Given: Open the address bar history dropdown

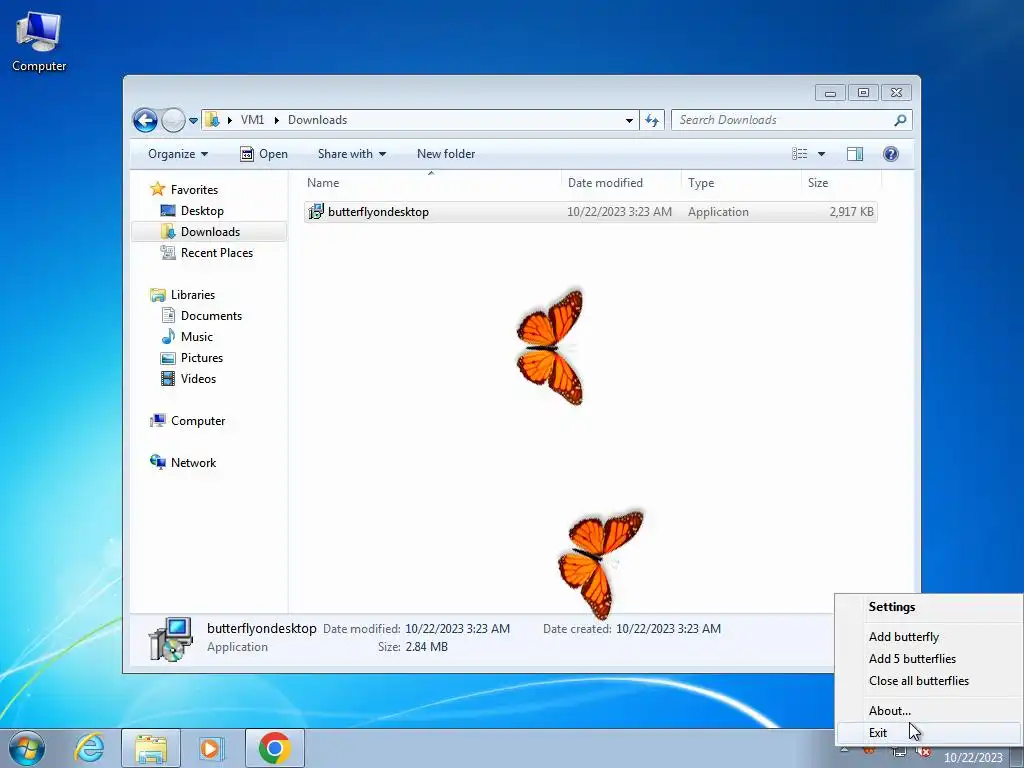Looking at the screenshot, I should (629, 120).
